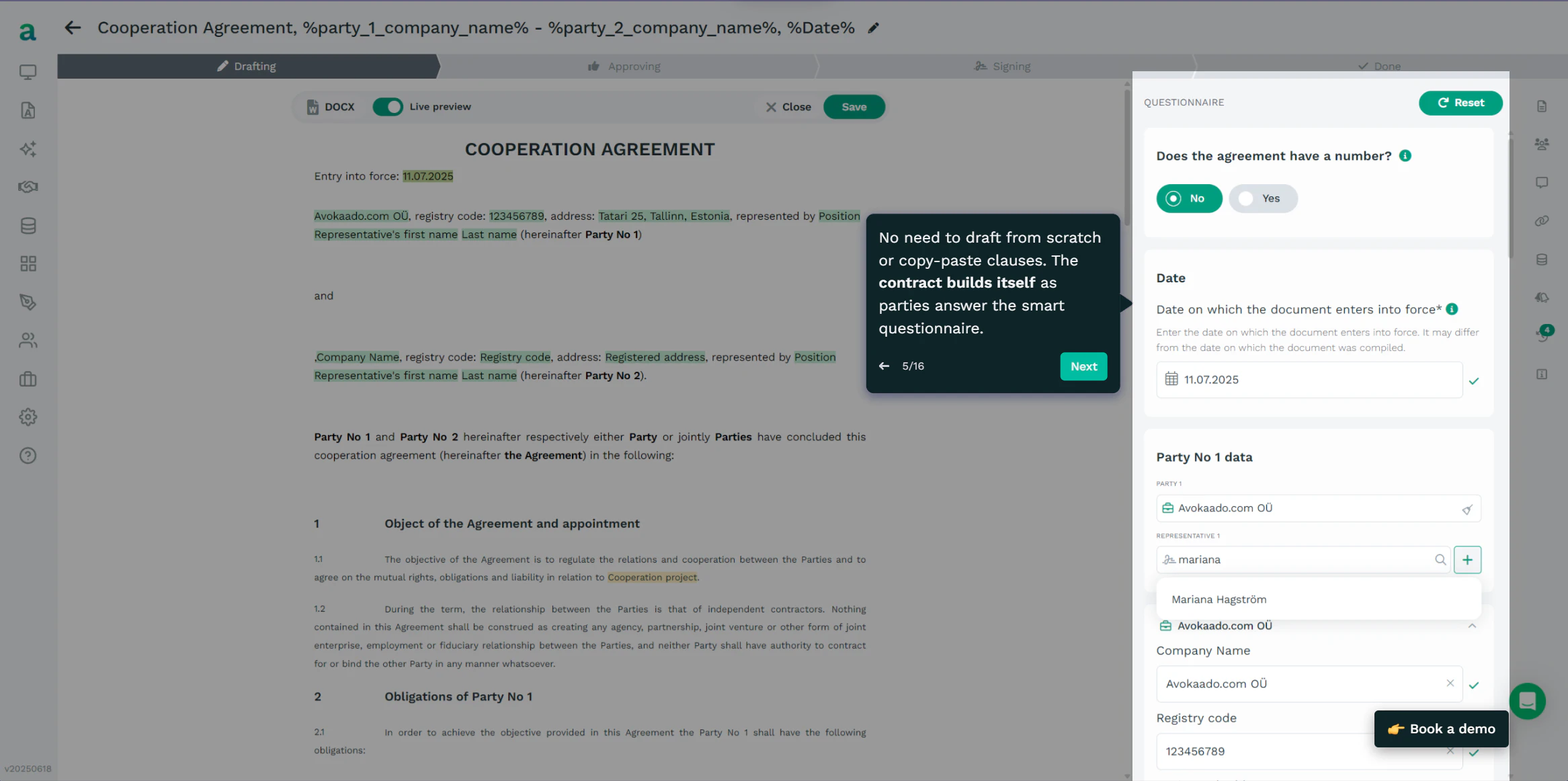Toggle the Live preview switch

point(388,106)
